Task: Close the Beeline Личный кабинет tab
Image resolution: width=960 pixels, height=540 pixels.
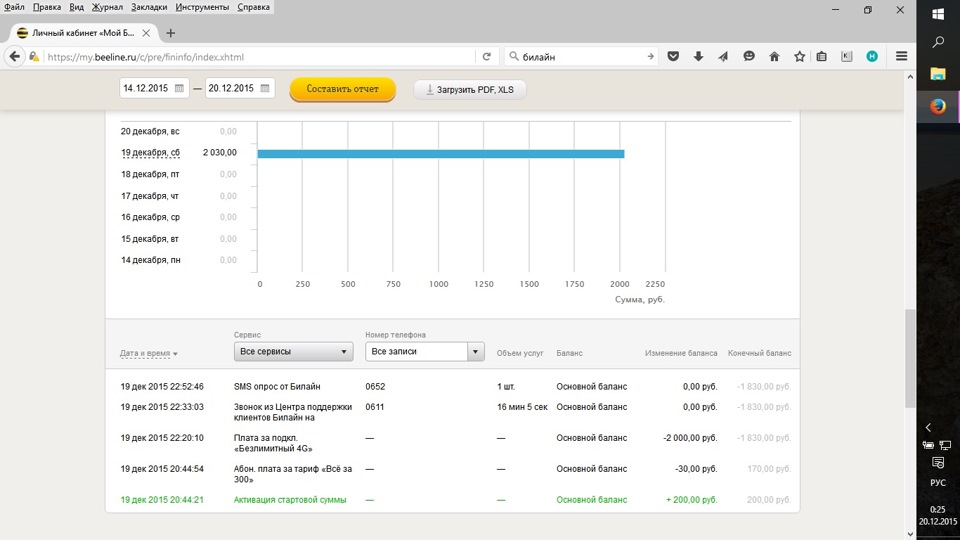Action: click(146, 33)
